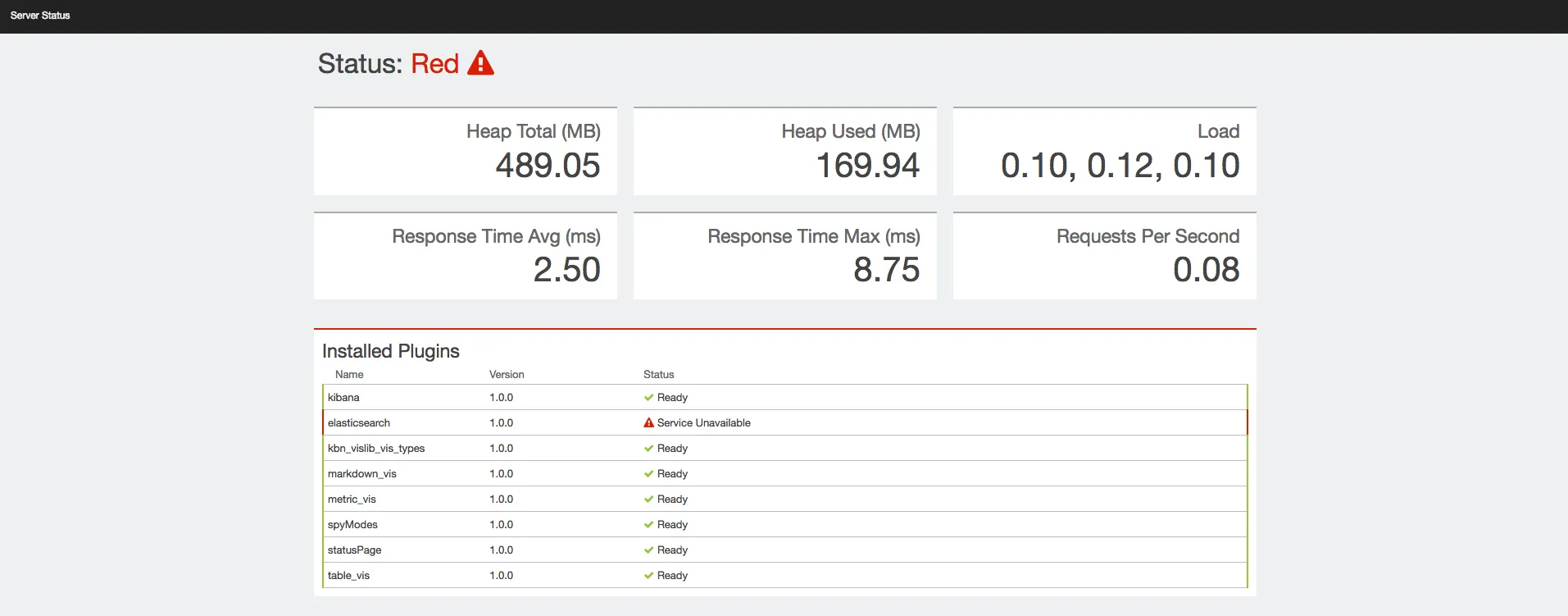
Task: Click the Heap Used (MB) label
Action: [x=851, y=131]
